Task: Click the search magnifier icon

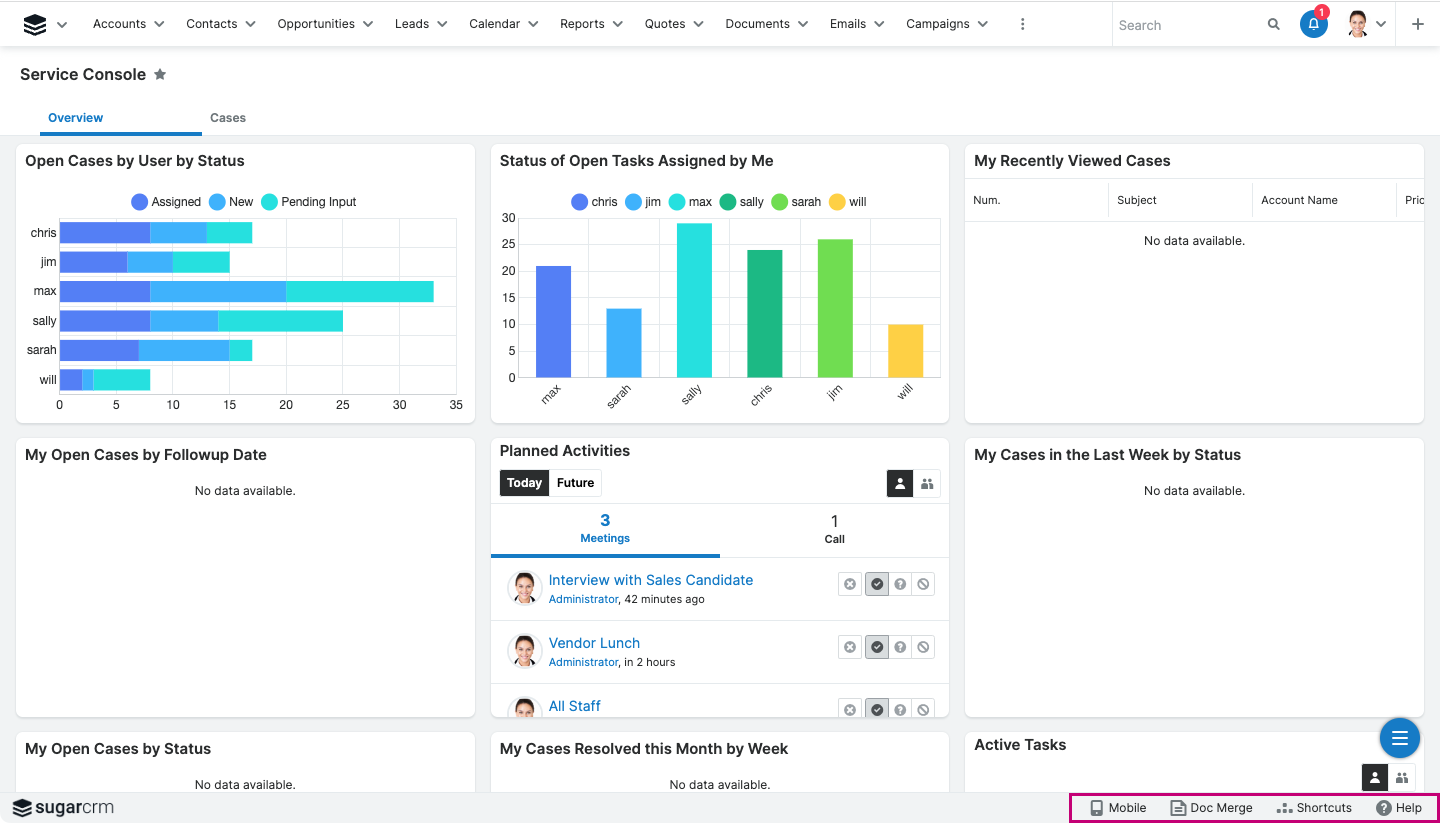Action: (x=1273, y=25)
